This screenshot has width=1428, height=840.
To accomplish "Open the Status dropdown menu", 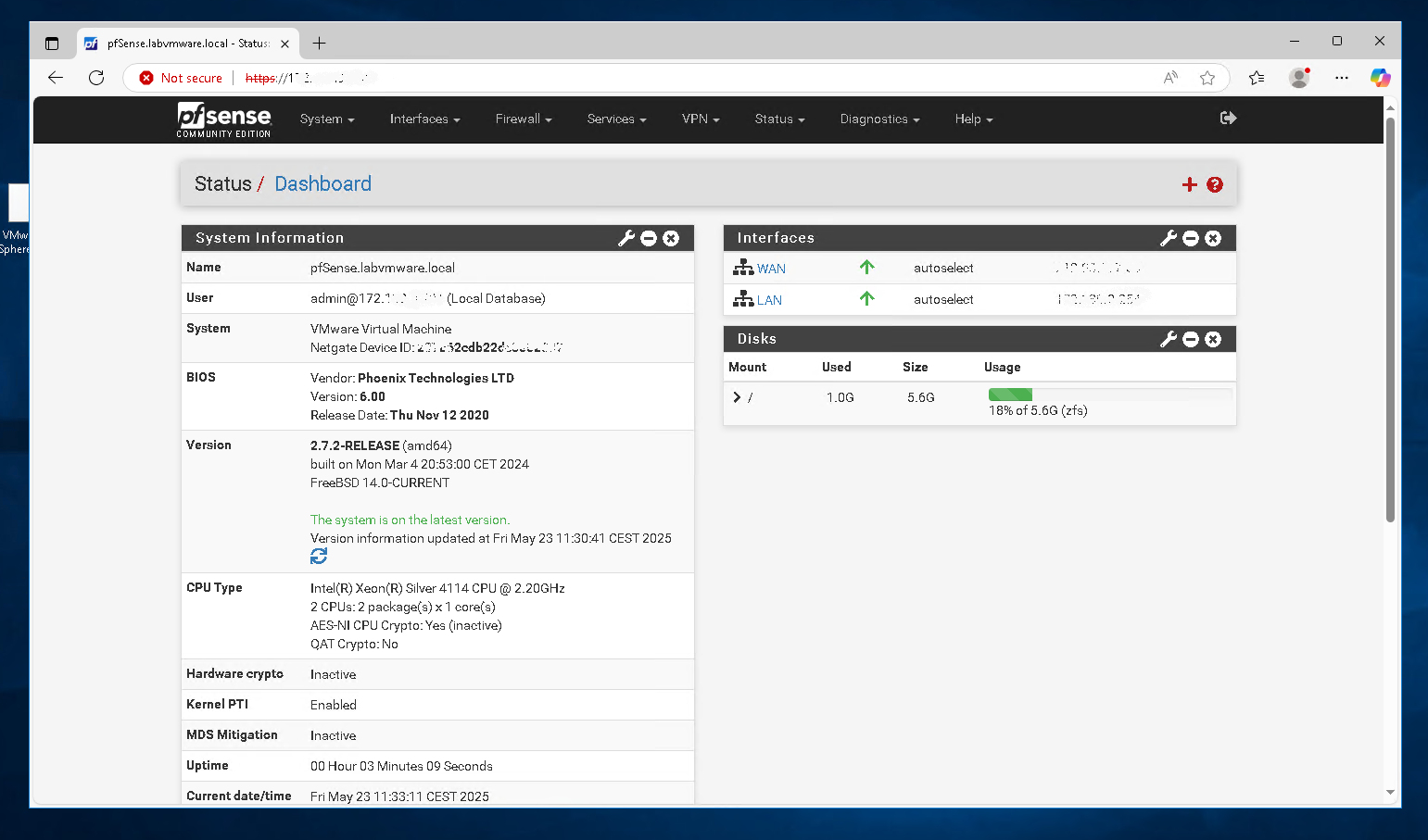I will [779, 119].
